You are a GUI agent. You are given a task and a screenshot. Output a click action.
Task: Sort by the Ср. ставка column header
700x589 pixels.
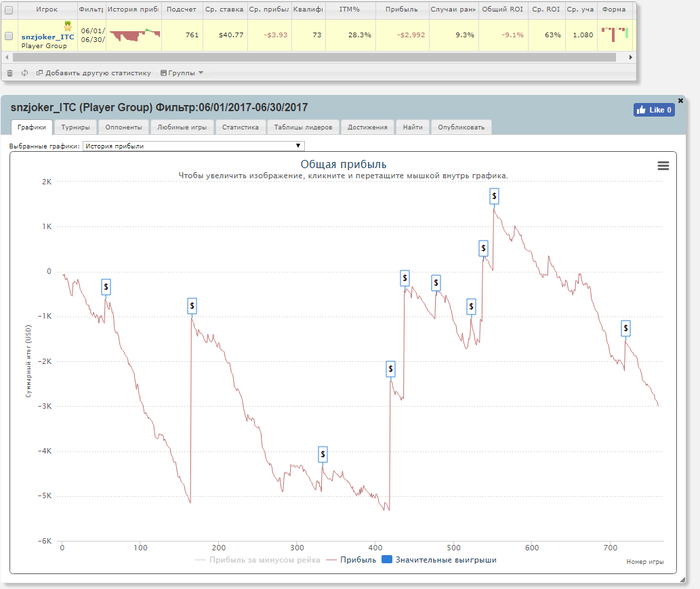click(225, 9)
